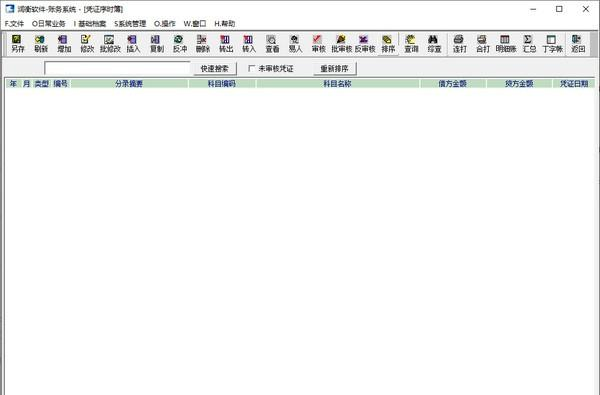Click the 重新排序 button
The image size is (600, 395).
coord(334,69)
